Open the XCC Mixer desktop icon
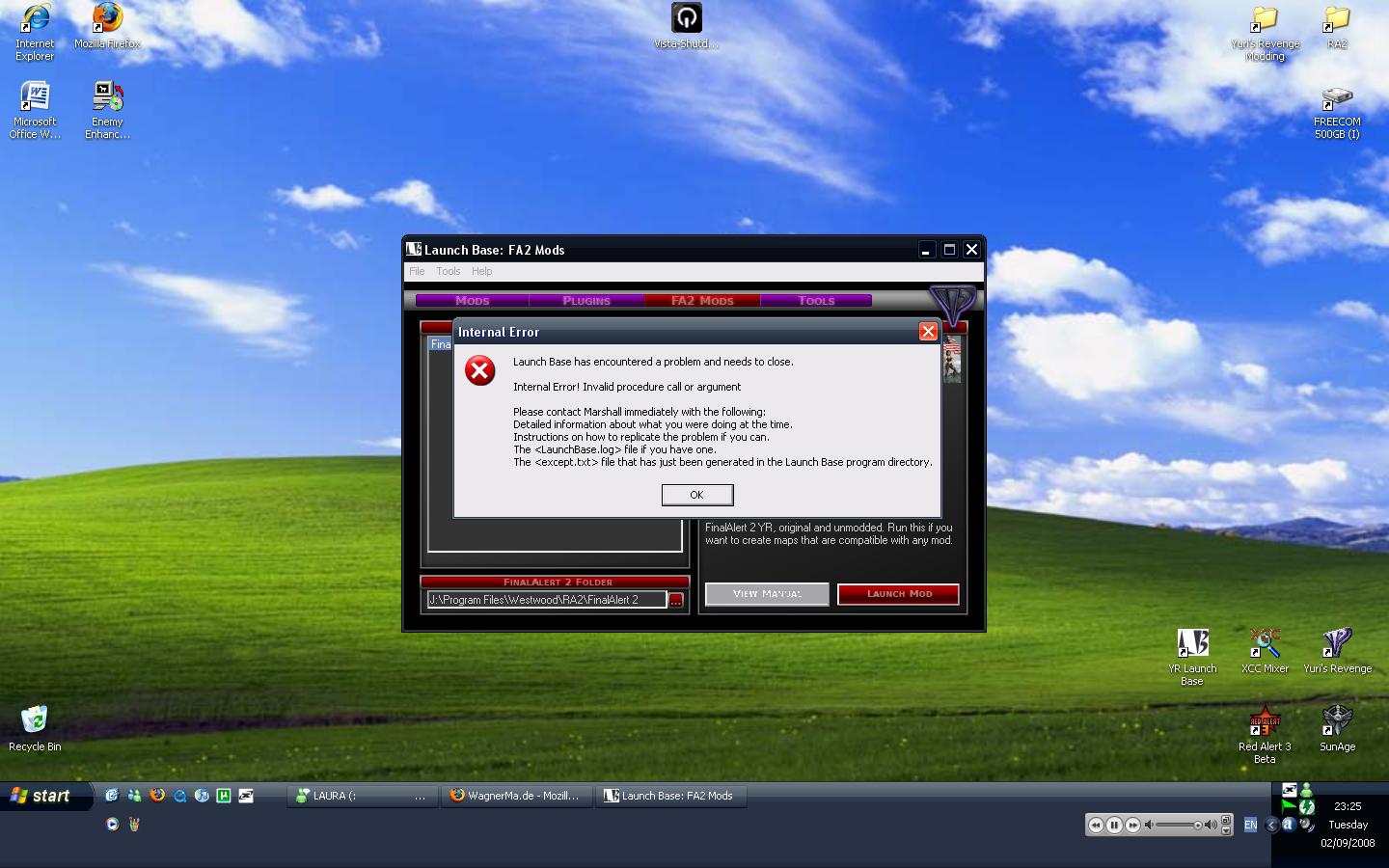 click(x=1265, y=644)
